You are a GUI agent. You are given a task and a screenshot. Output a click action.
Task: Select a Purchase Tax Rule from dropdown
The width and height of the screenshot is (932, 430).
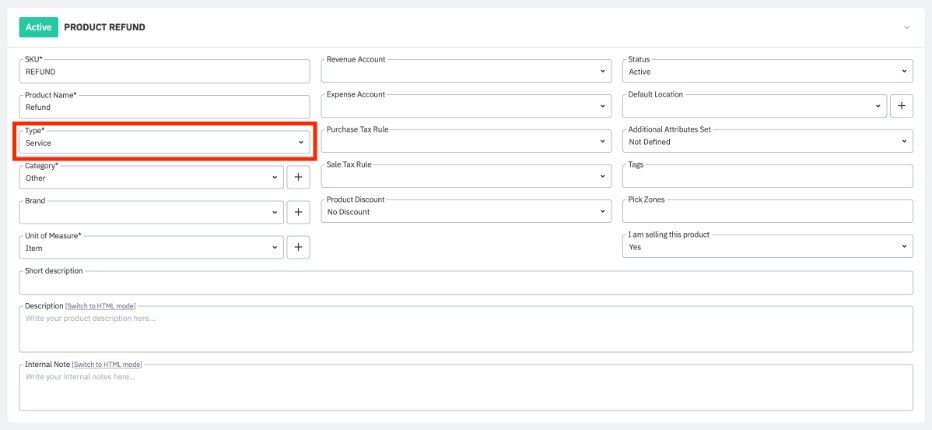466,142
